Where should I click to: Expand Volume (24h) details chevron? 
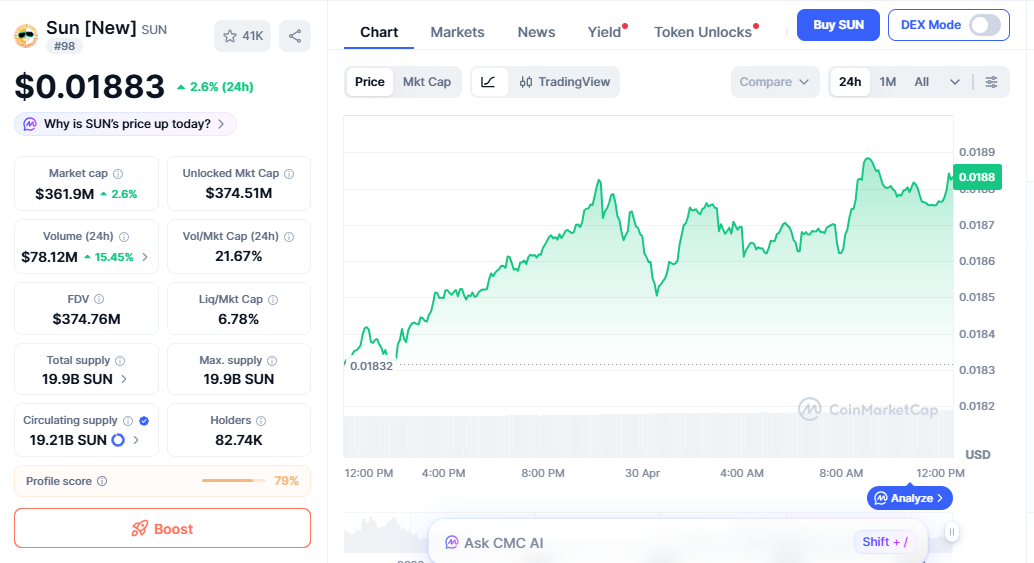145,257
